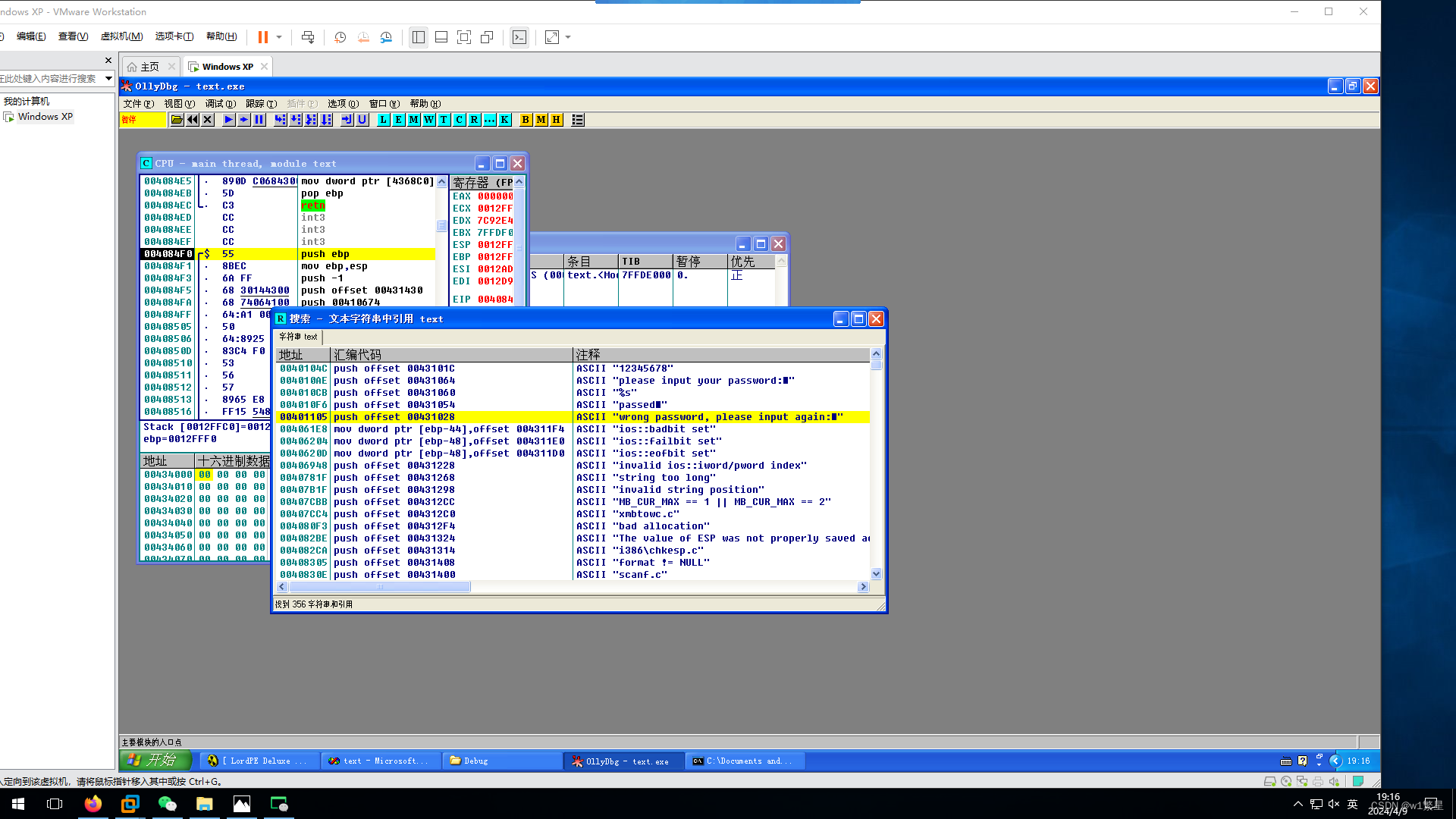Click OllyDbg's restart program (rewind) icon
This screenshot has width=1456, height=819.
point(193,120)
